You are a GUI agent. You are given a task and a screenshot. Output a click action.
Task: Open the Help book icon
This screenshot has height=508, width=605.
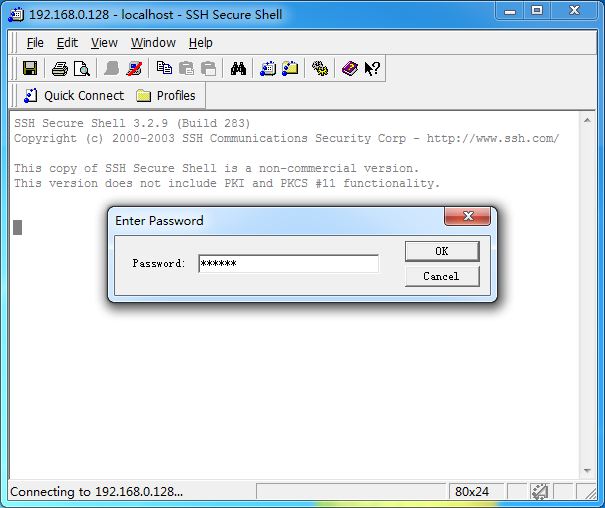(x=350, y=69)
